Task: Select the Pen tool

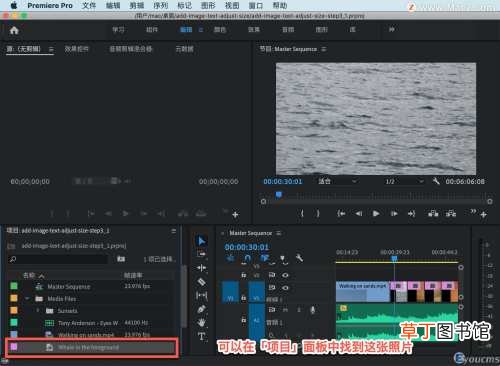Action: (202, 309)
